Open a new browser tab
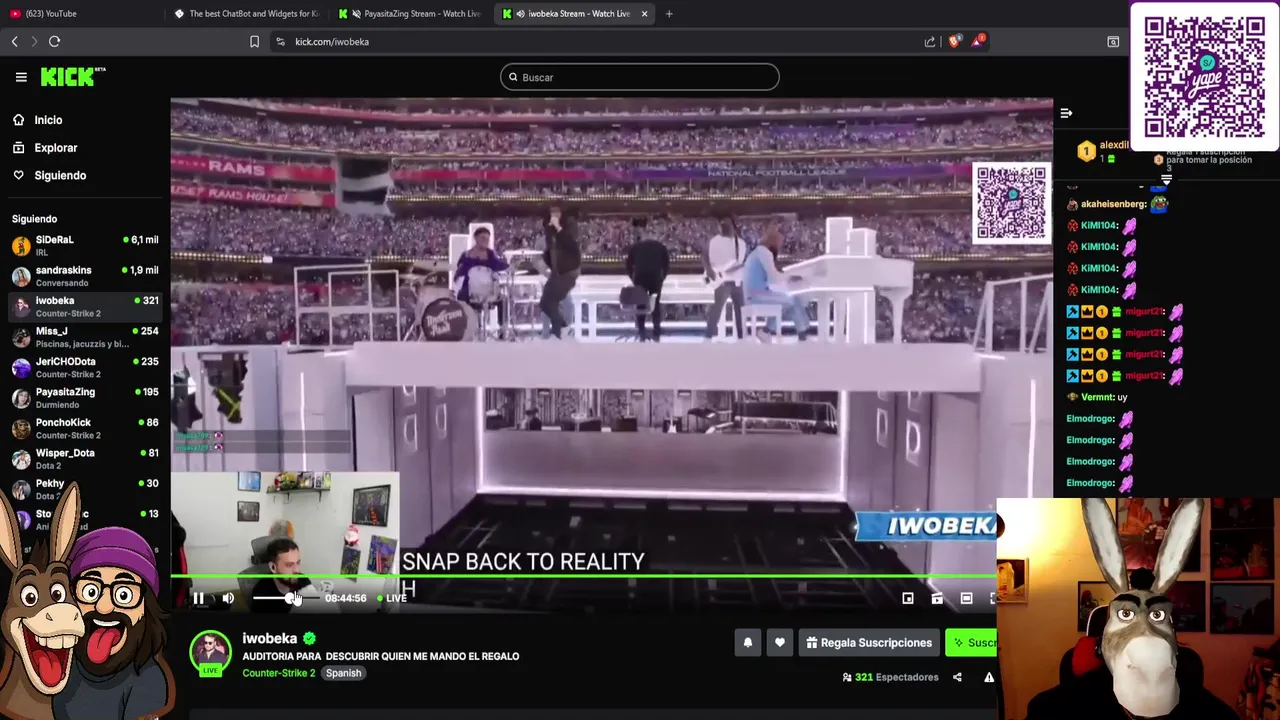 tap(669, 14)
